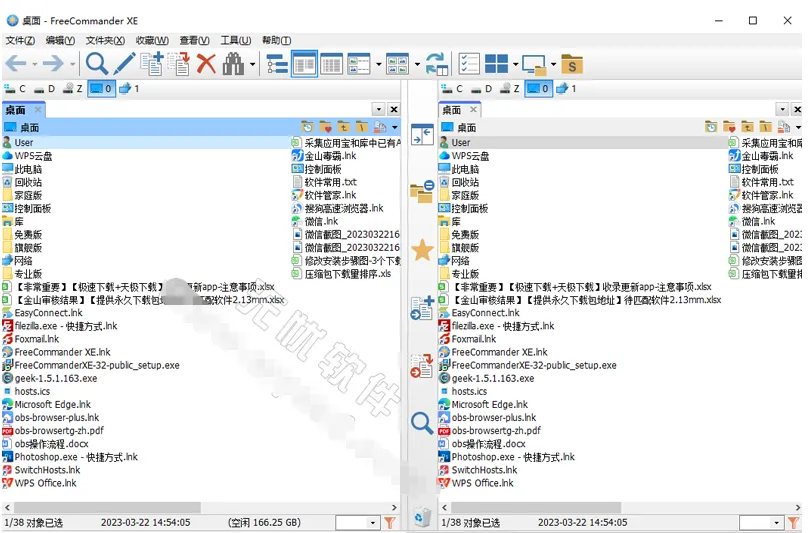
Task: Open the forward history dropdown arrow
Action: (x=73, y=64)
